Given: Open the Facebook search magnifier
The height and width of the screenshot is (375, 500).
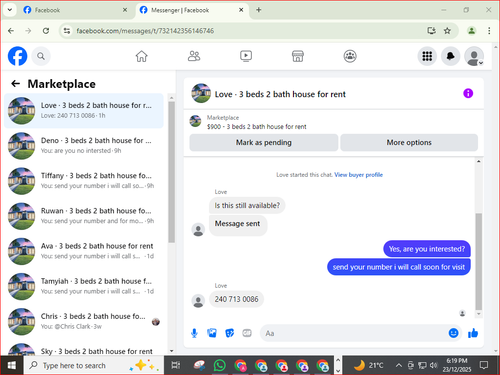Looking at the screenshot, I should pos(41,56).
